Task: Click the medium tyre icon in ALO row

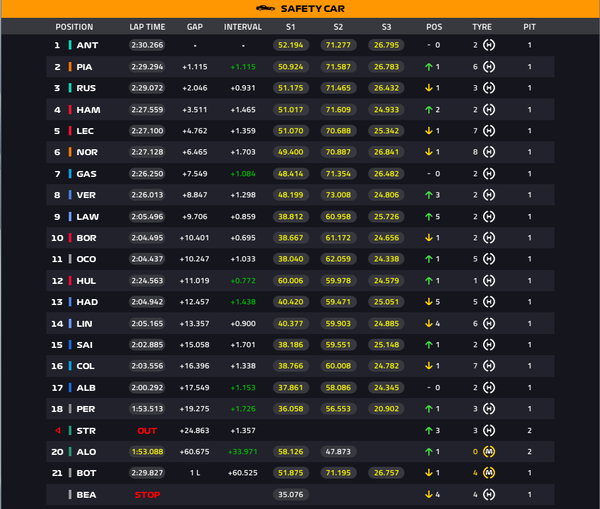Action: (489, 452)
